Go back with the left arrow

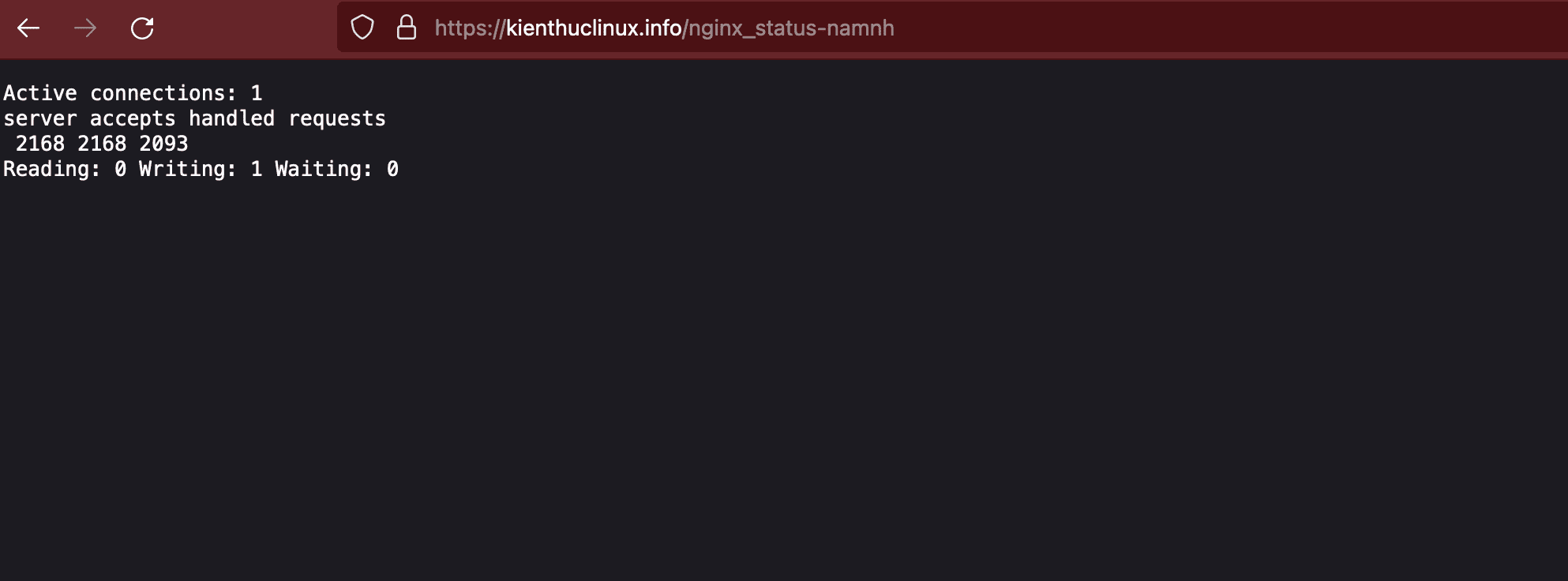point(28,28)
